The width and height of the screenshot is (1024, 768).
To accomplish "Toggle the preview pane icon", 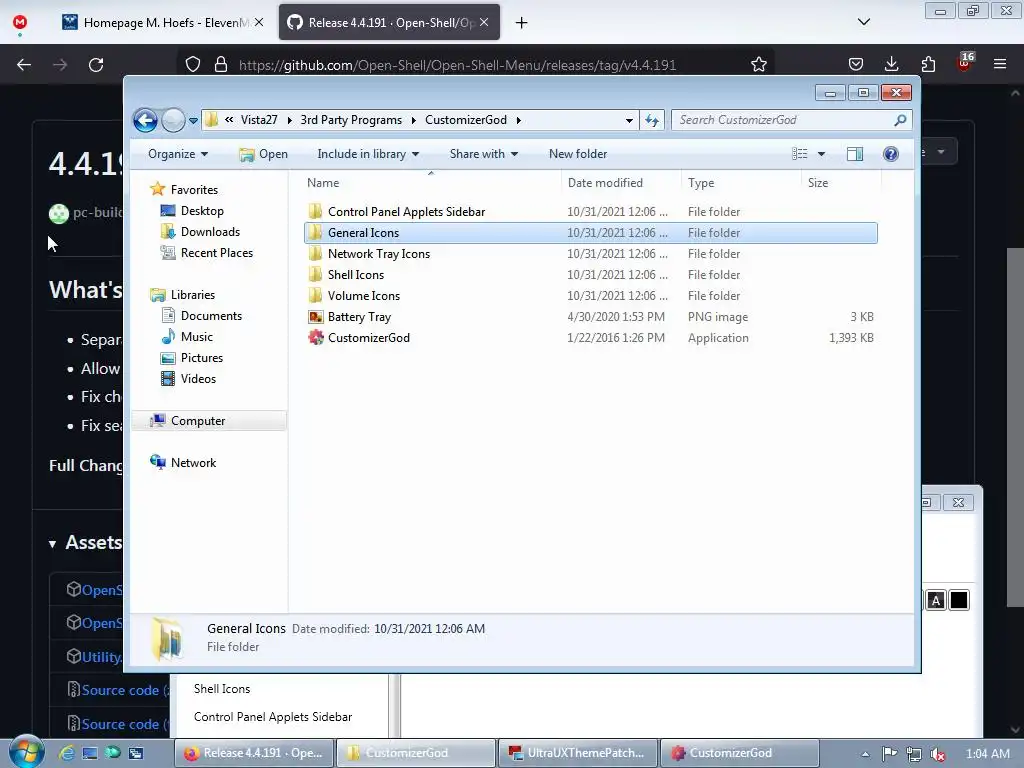I will click(854, 154).
